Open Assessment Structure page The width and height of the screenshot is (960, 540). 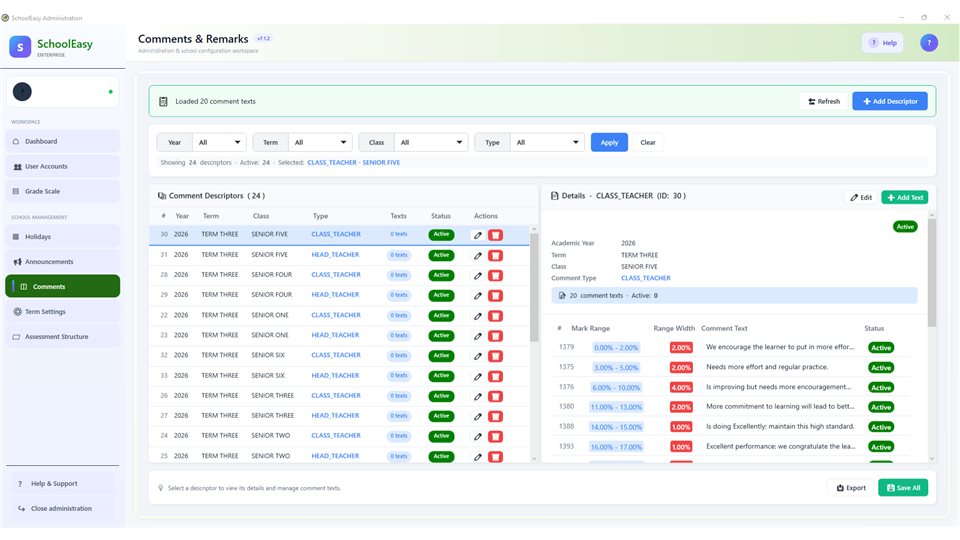[x=62, y=337]
